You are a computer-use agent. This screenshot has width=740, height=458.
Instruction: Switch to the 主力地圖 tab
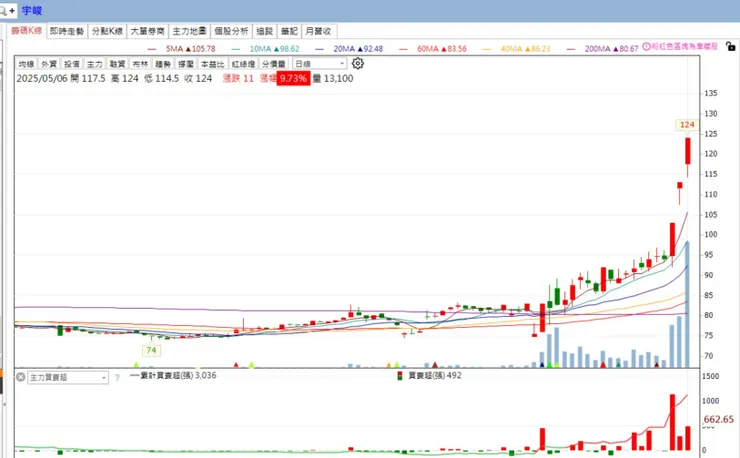189,31
